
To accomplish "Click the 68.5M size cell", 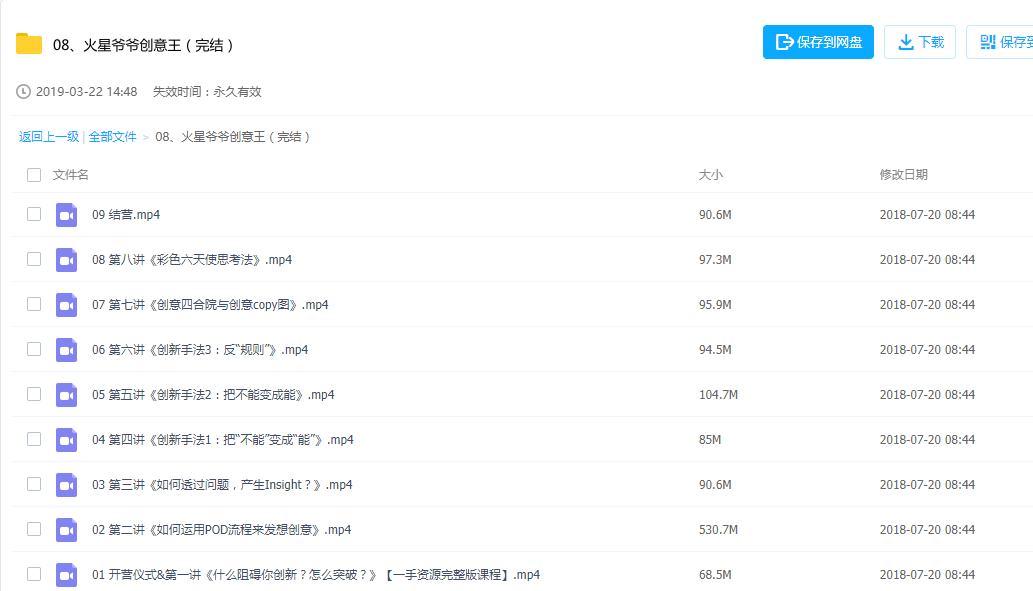I will pyautogui.click(x=715, y=575).
